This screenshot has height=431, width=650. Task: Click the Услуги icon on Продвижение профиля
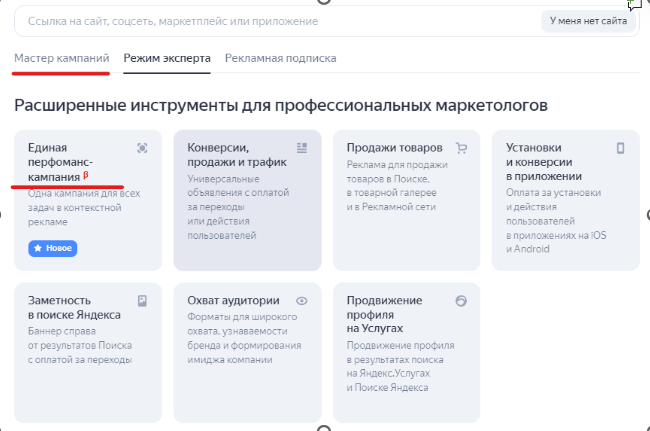461,301
